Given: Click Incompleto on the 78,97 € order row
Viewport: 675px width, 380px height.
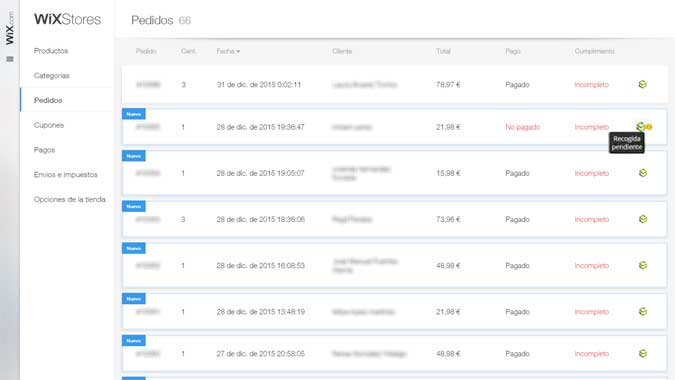Looking at the screenshot, I should click(x=591, y=85).
